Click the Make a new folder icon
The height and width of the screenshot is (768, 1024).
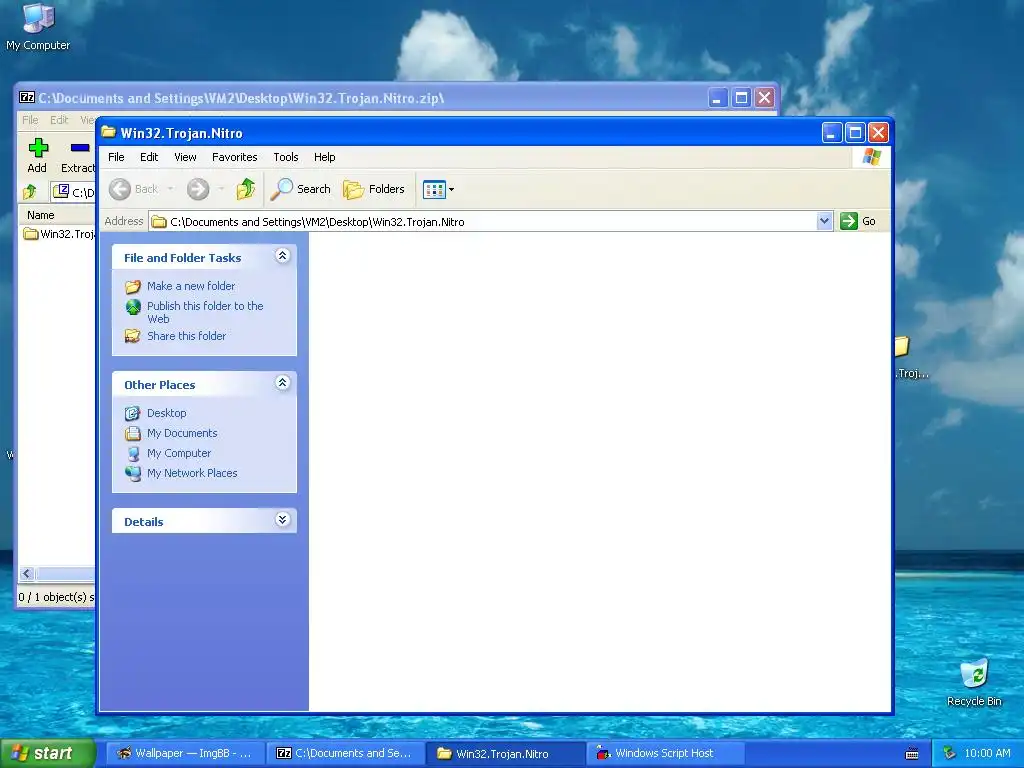(x=133, y=287)
